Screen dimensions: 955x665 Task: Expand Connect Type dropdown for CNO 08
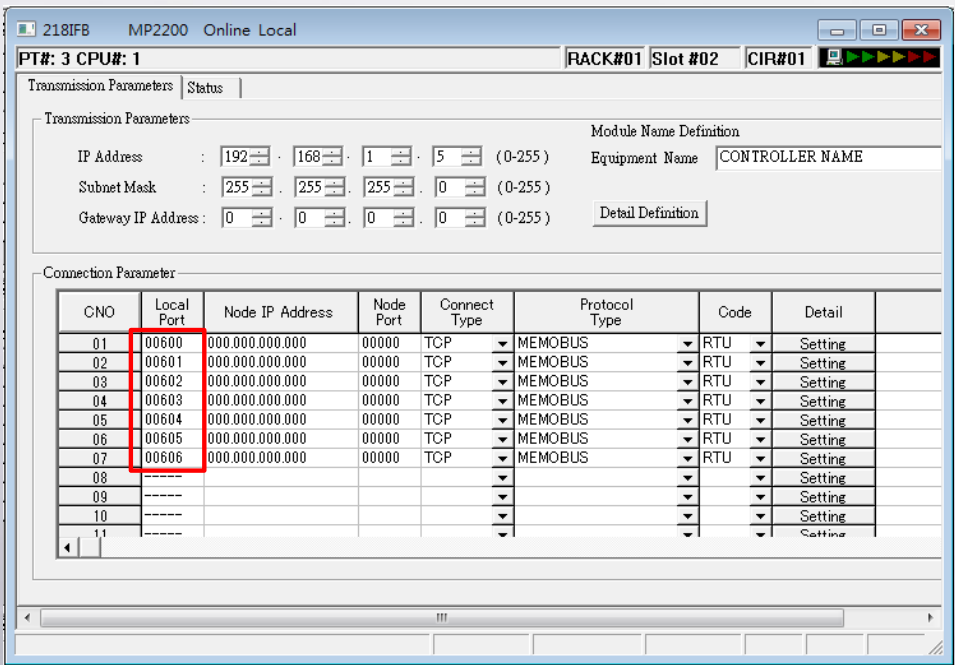(502, 478)
